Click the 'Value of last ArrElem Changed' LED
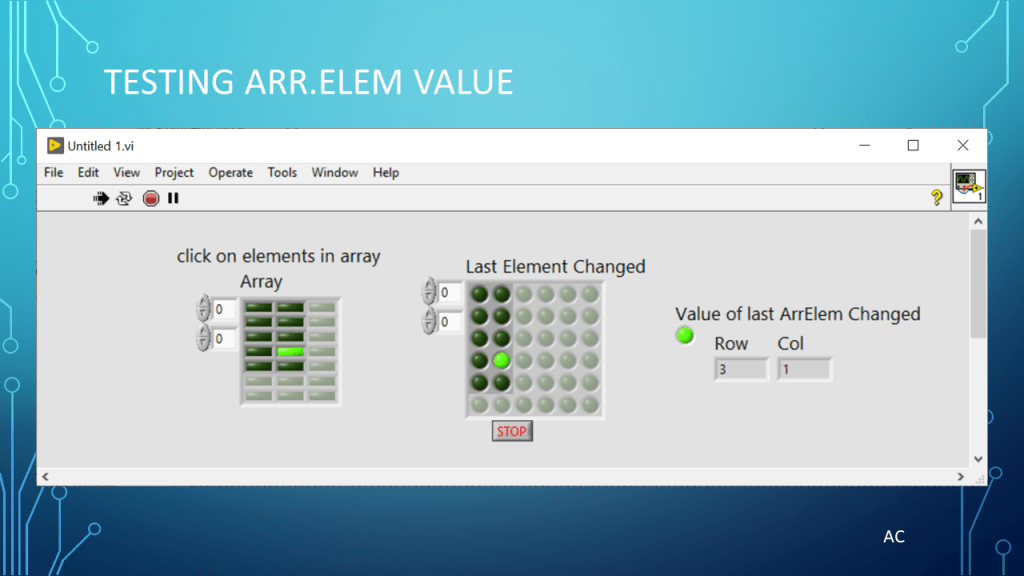Screen dimensions: 1024x576 coord(685,335)
